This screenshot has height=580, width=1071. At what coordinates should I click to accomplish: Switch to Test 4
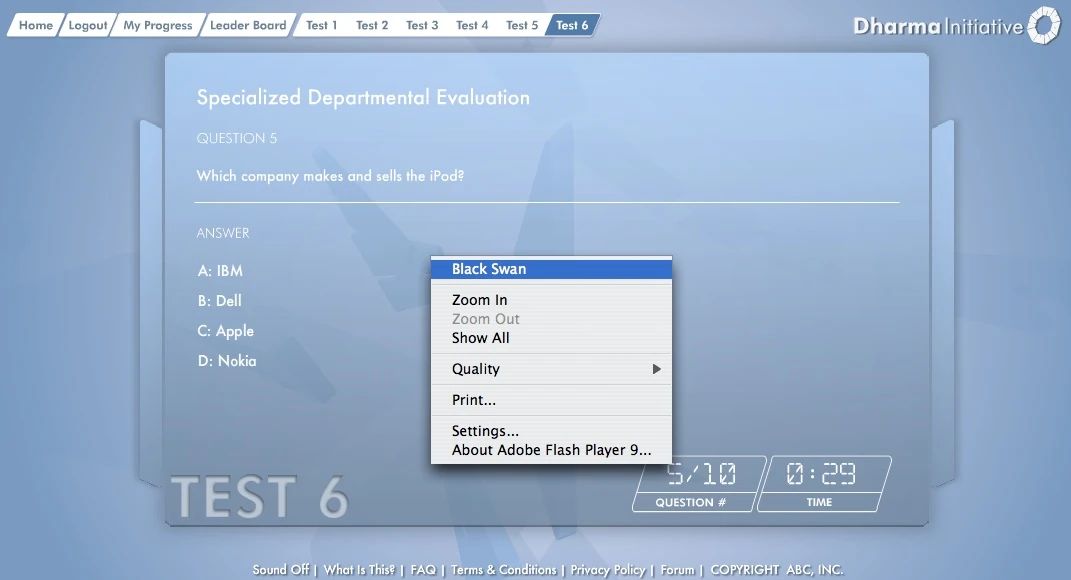472,25
